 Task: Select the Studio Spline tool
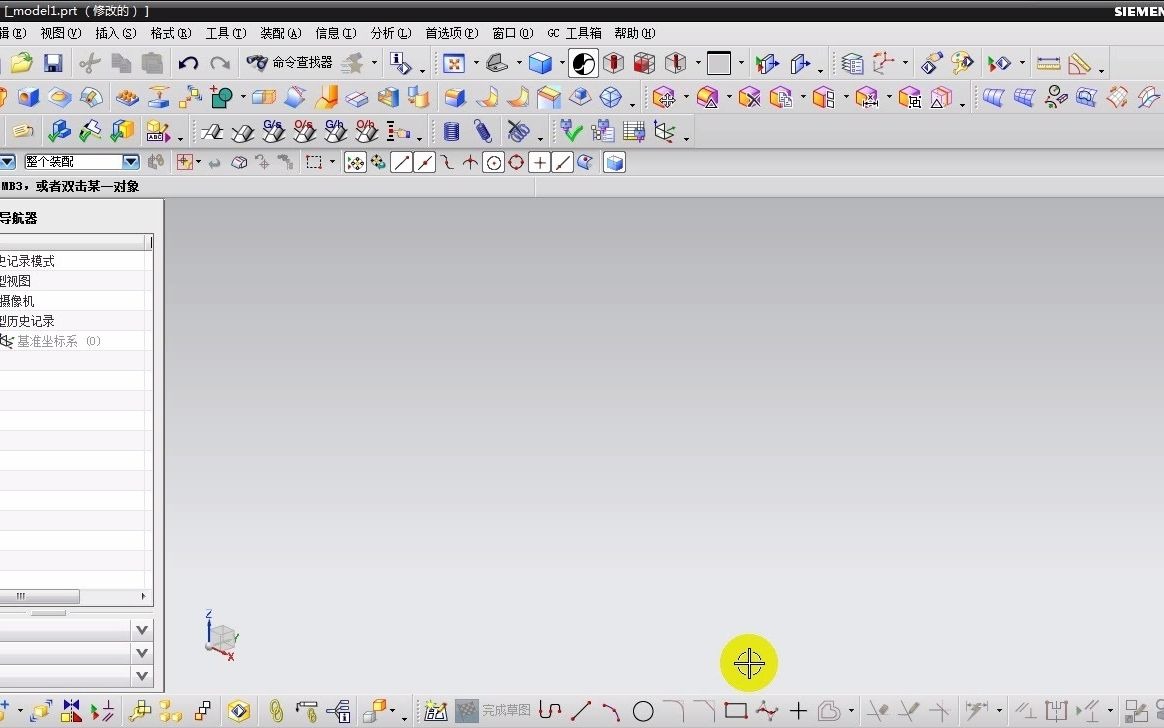click(x=766, y=711)
